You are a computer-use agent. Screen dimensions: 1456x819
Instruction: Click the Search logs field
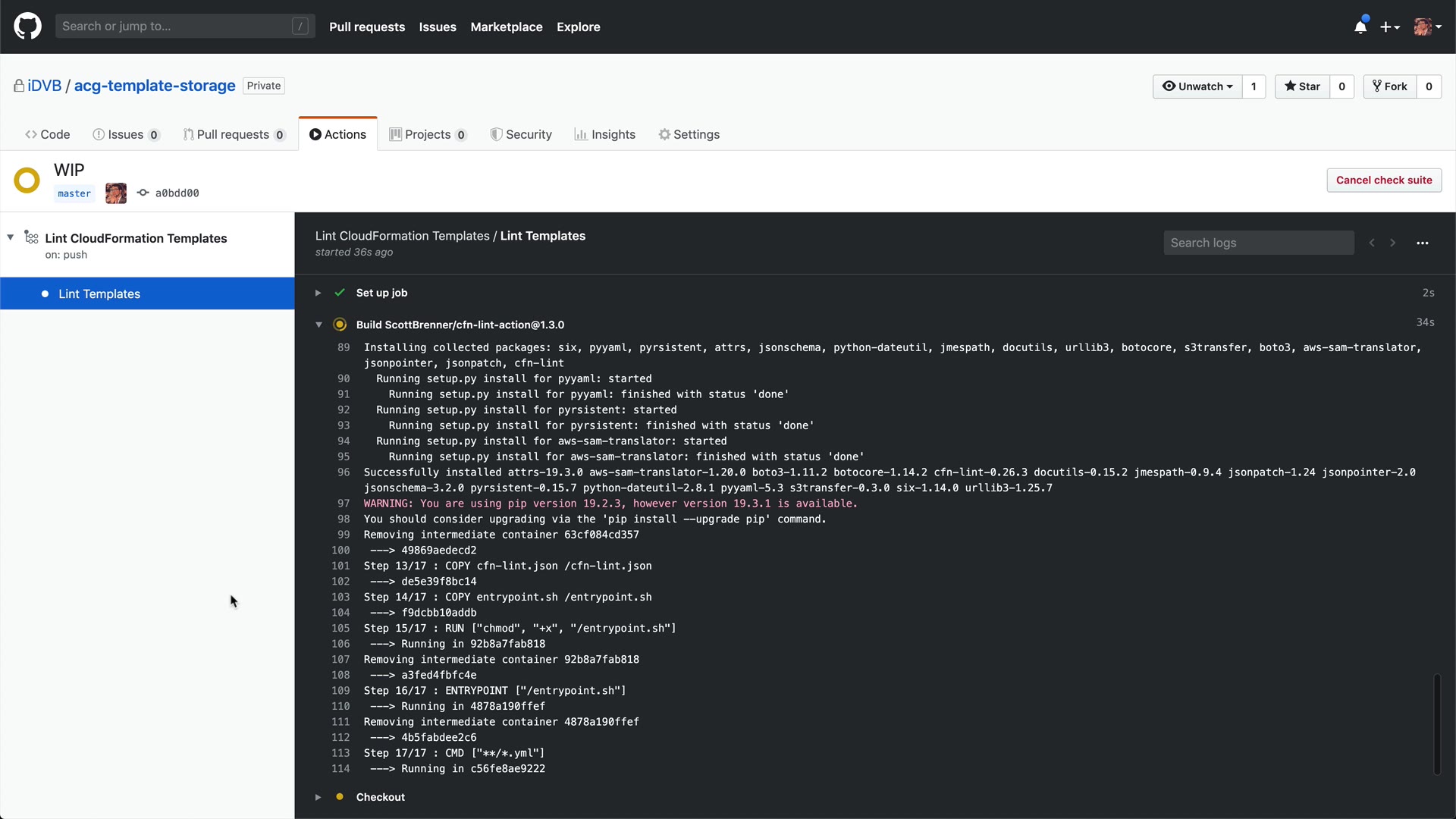[x=1258, y=243]
